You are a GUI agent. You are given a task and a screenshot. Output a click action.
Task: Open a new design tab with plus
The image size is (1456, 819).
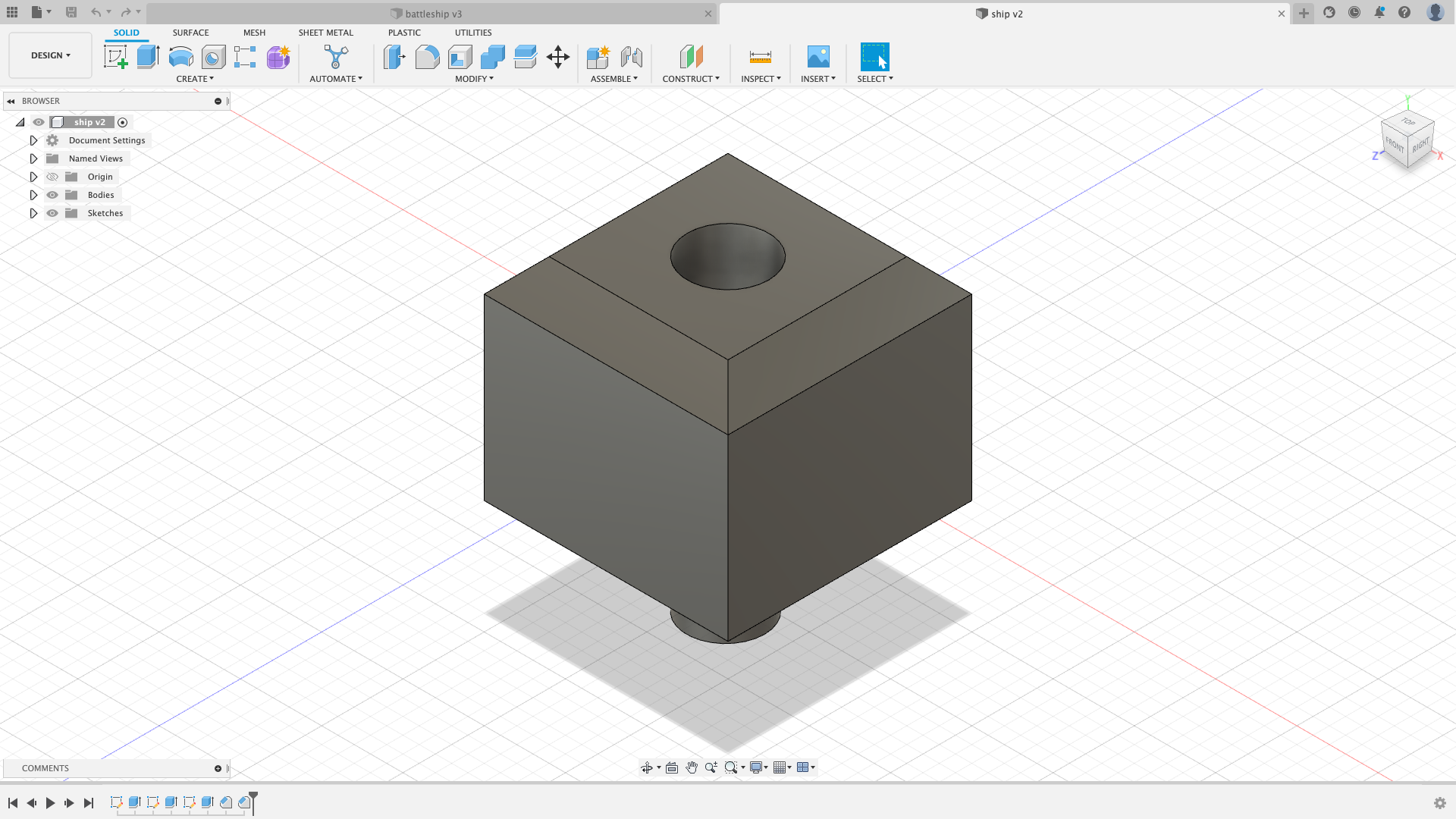[x=1304, y=13]
